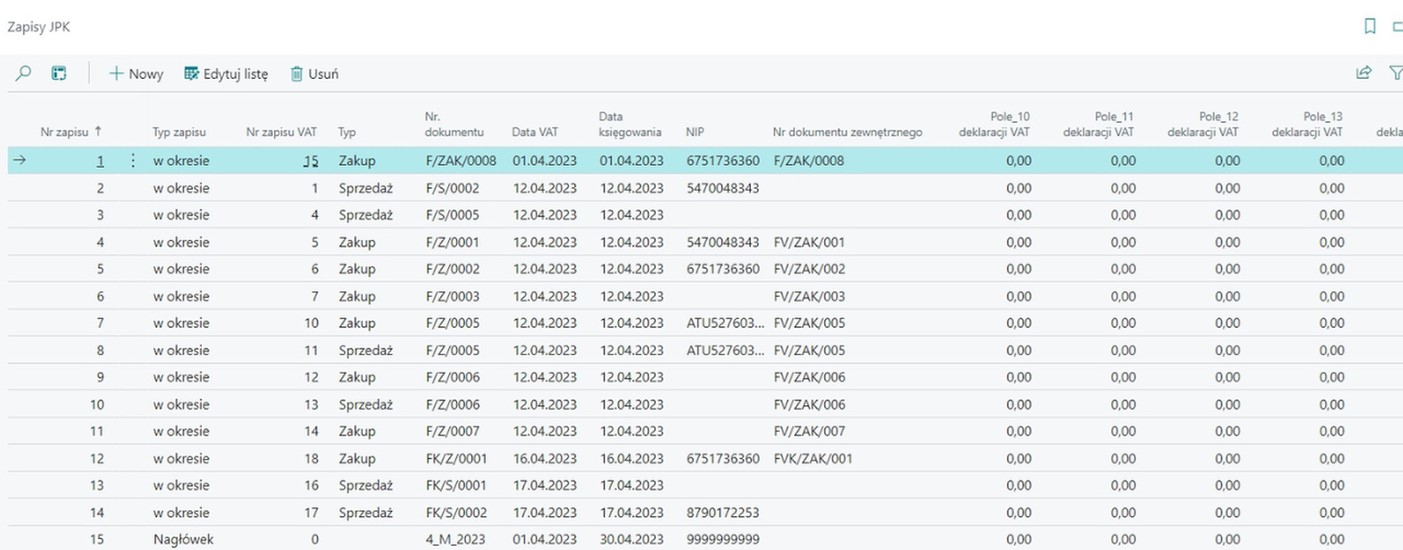This screenshot has height=550, width=1403.
Task: Click the NIP column header
Action: [x=695, y=132]
